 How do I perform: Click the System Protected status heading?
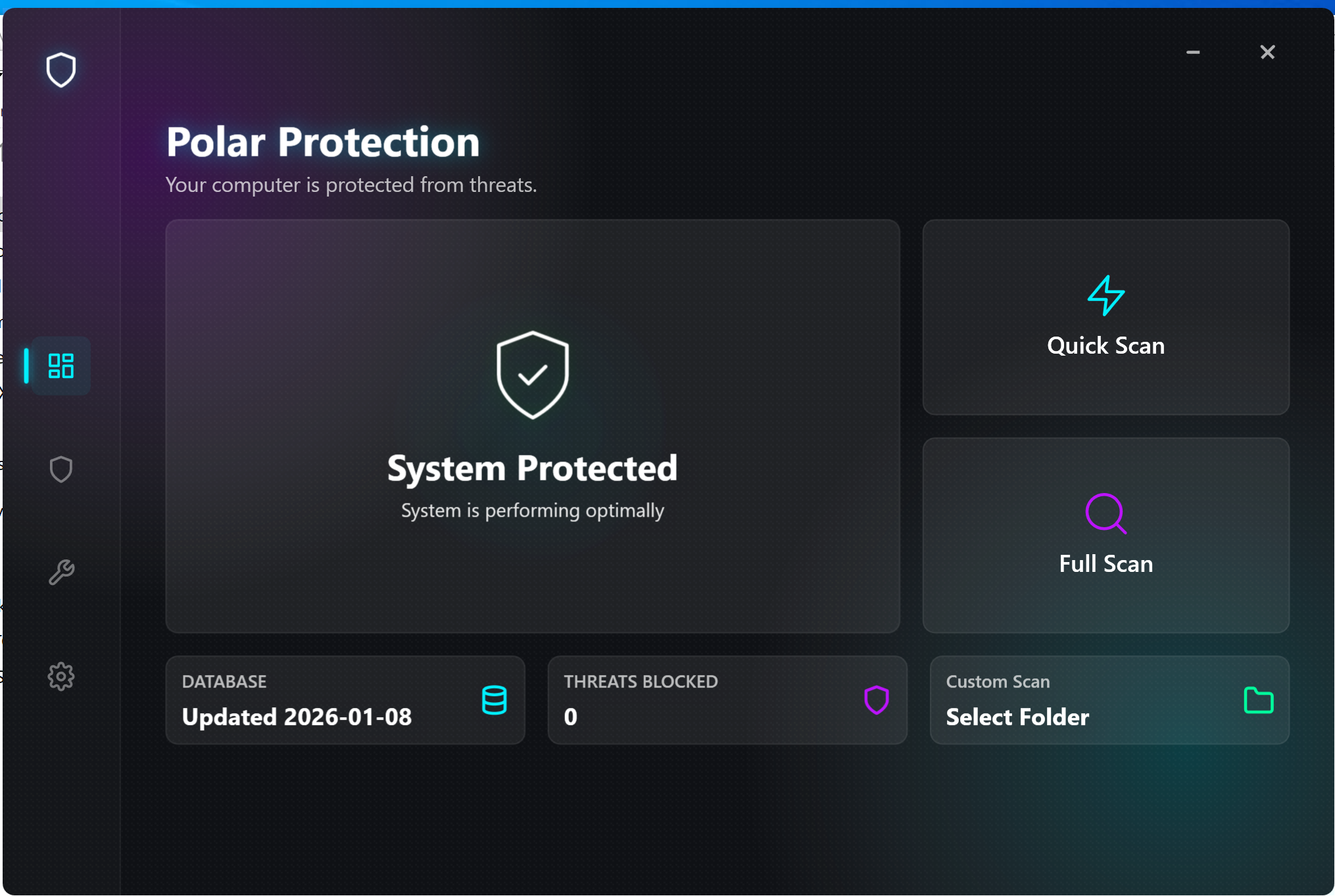pos(532,469)
